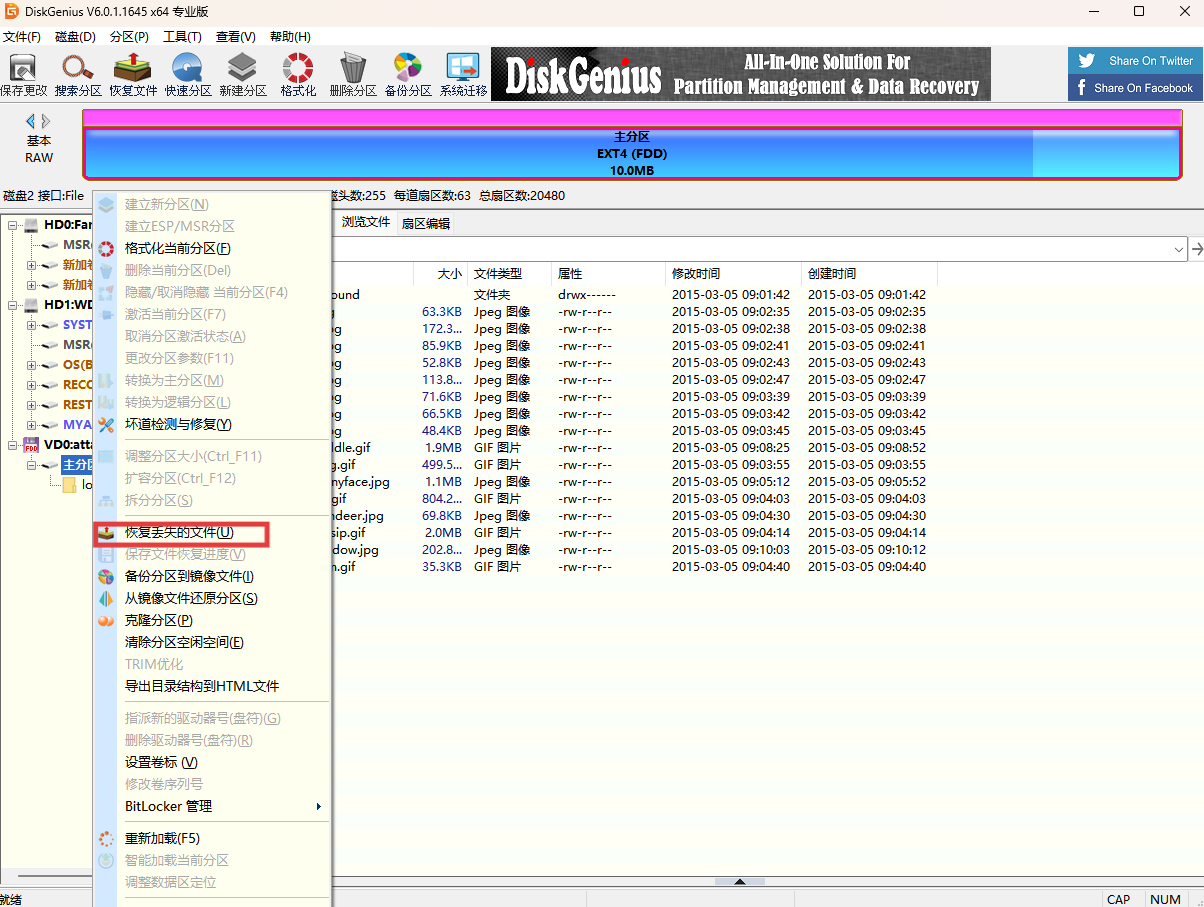This screenshot has height=907, width=1204.
Task: Click the Share On Twitter button
Action: 1136,60
